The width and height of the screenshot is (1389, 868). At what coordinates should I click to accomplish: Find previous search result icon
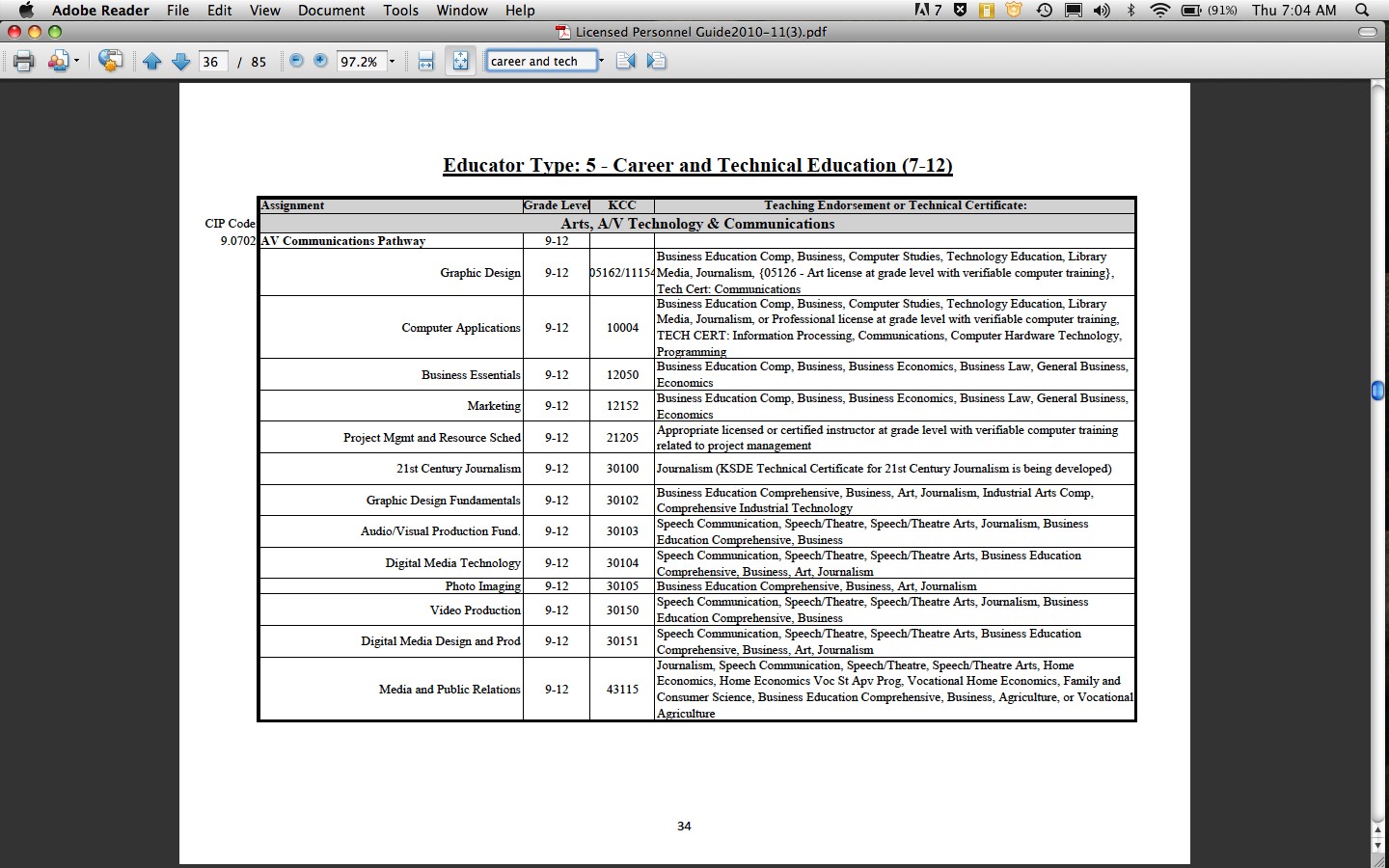click(626, 62)
